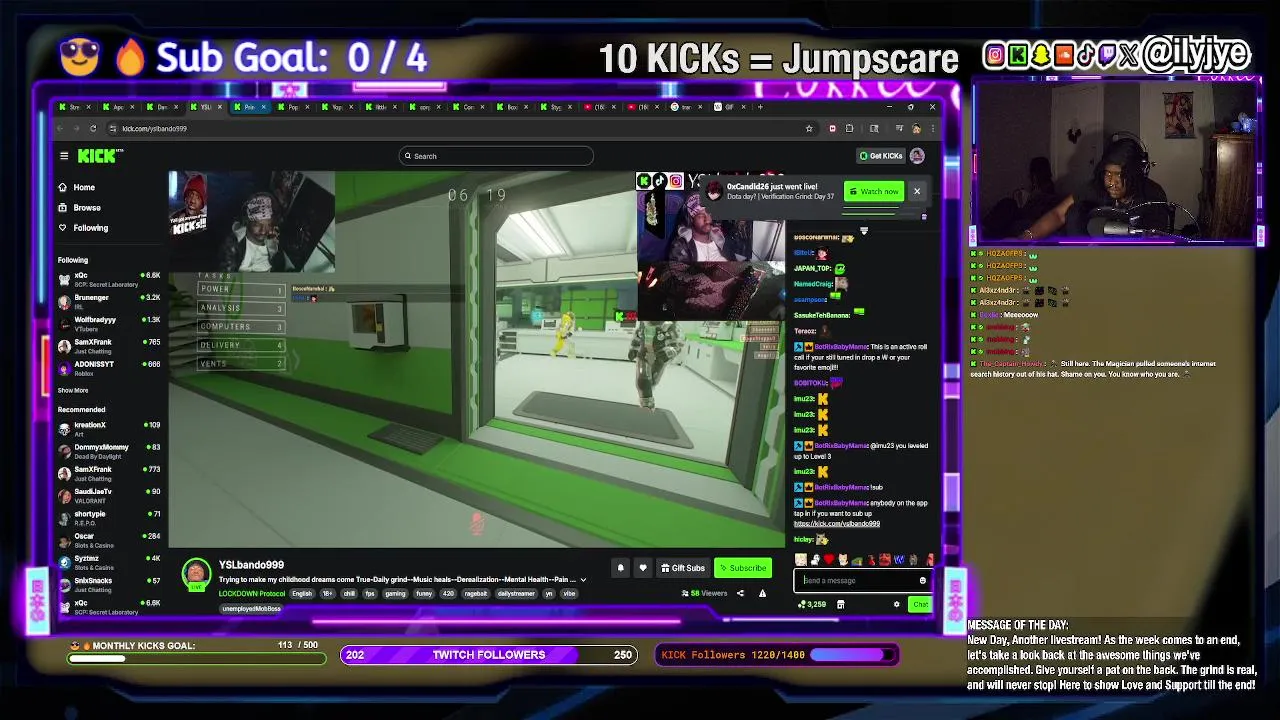Click the share stream icon
The height and width of the screenshot is (720, 1280).
(x=740, y=593)
